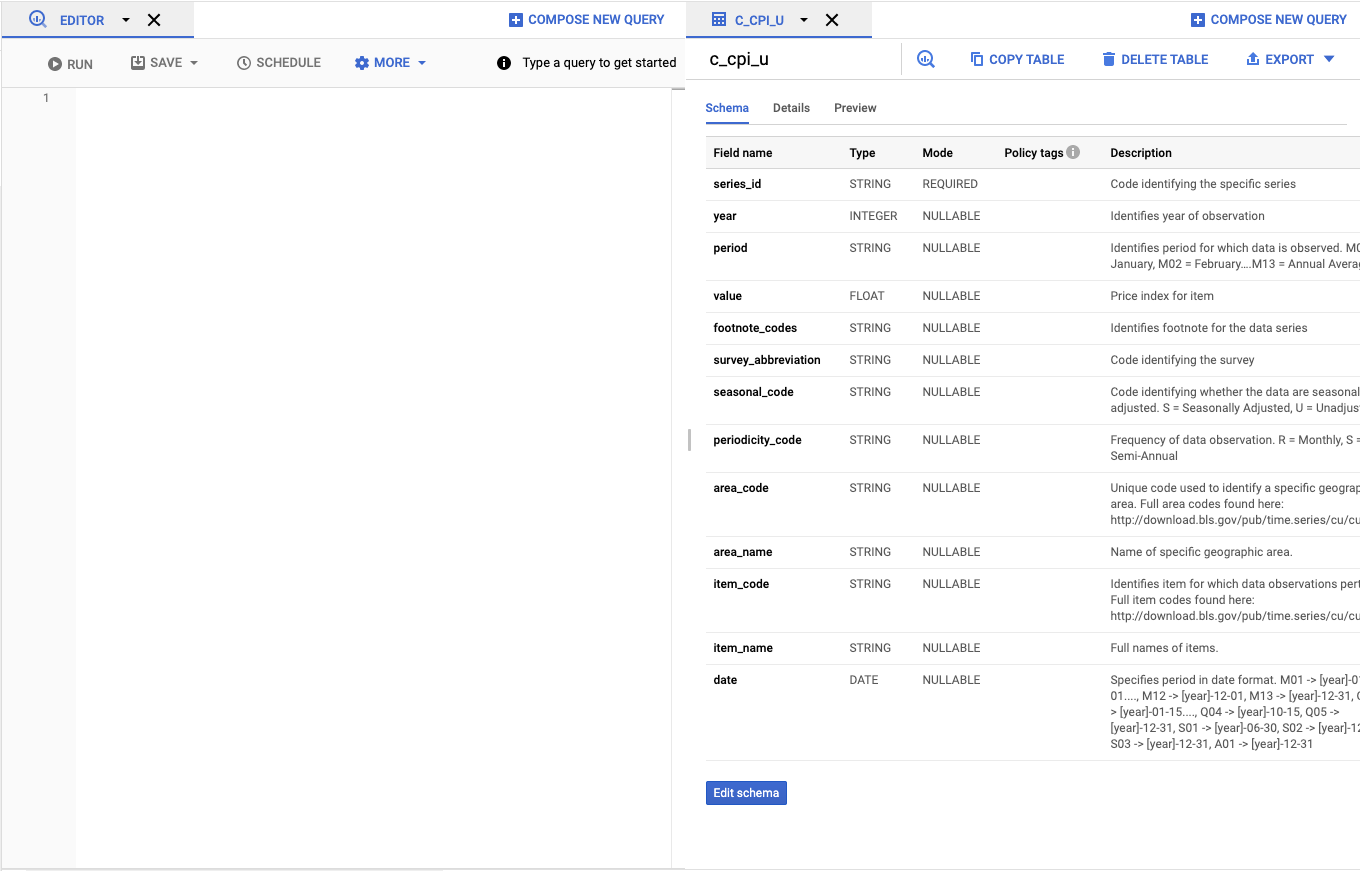Screen dimensions: 1360x871
Task: Open the EDITOR tab dropdown arrow
Action: (x=125, y=19)
